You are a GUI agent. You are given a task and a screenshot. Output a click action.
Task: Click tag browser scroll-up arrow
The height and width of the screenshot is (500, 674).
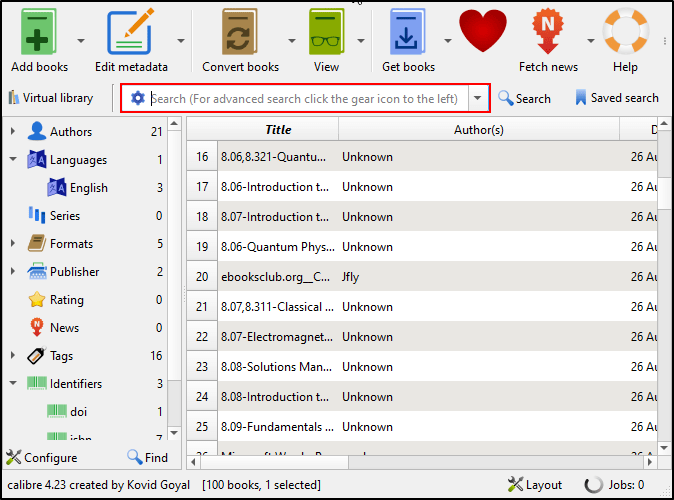click(x=174, y=124)
